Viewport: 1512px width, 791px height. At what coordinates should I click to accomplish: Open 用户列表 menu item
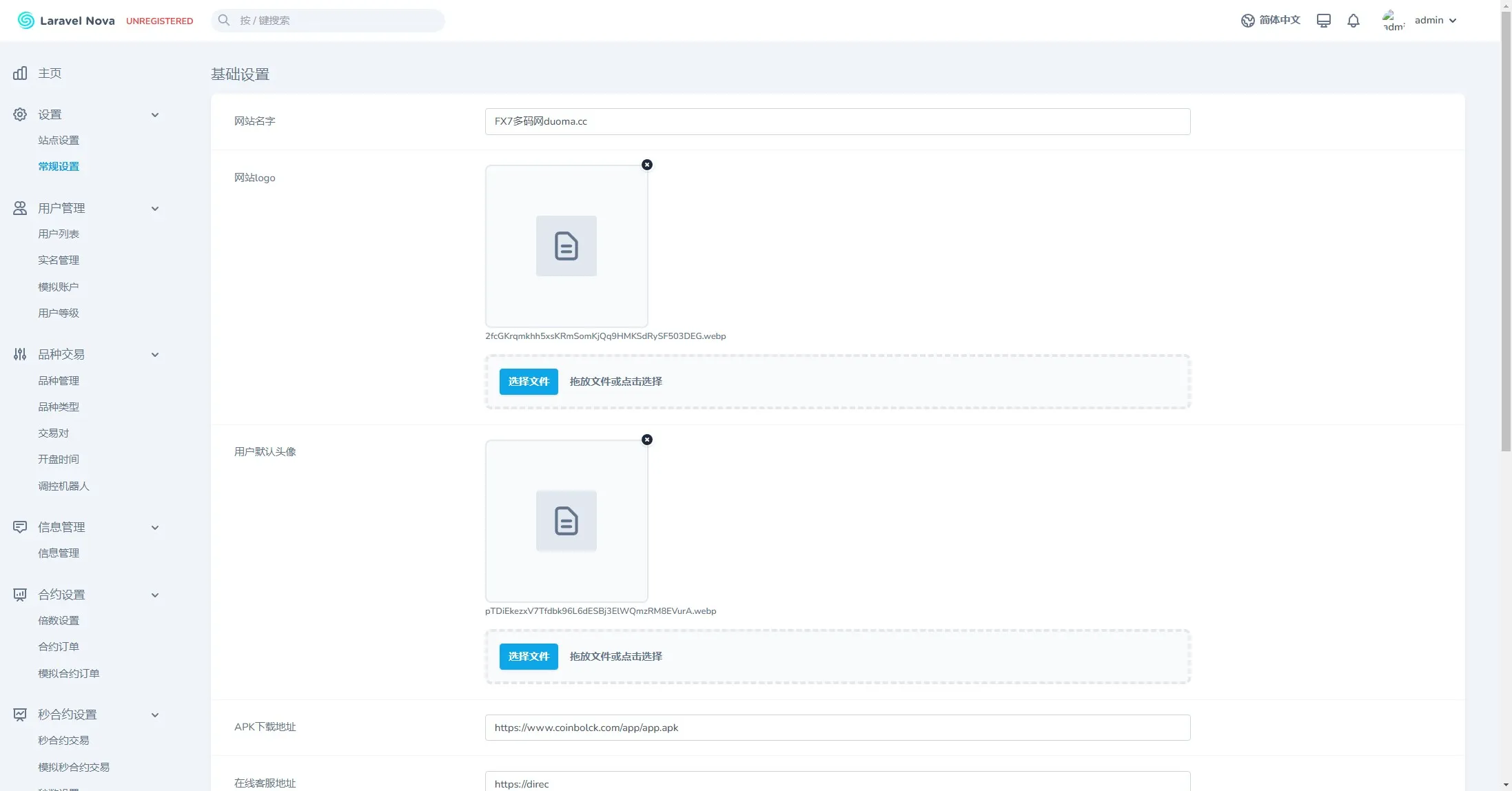[59, 234]
